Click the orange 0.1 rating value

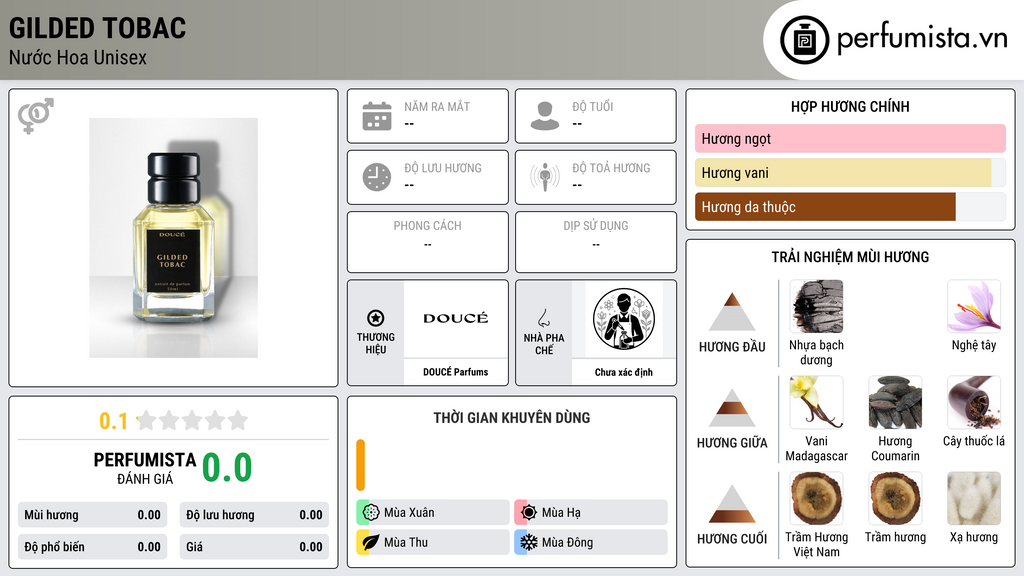[114, 421]
